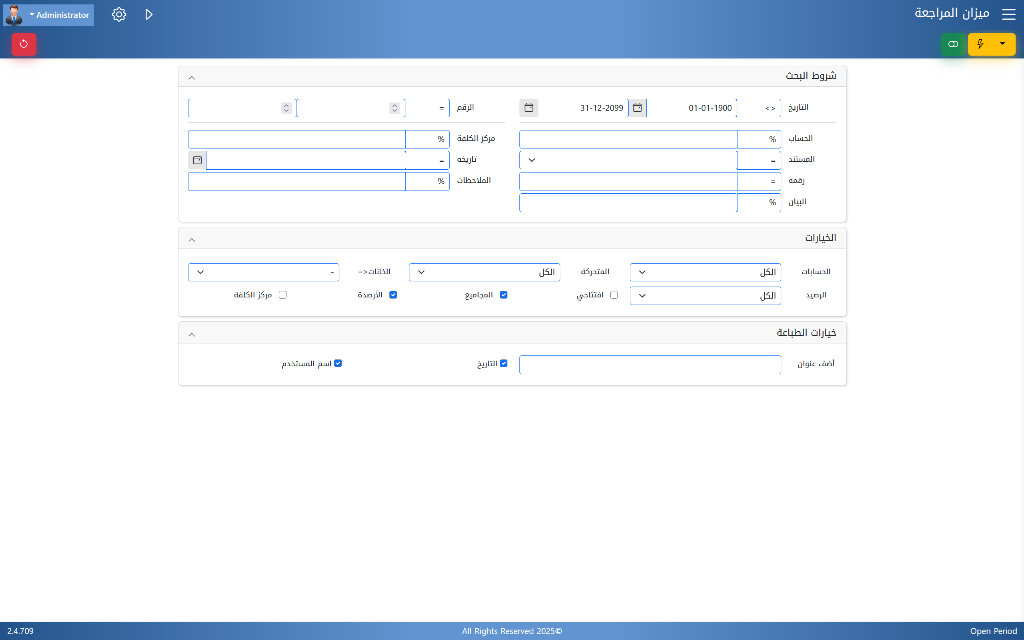
Task: Click the أضف عنوان text field
Action: tap(650, 364)
